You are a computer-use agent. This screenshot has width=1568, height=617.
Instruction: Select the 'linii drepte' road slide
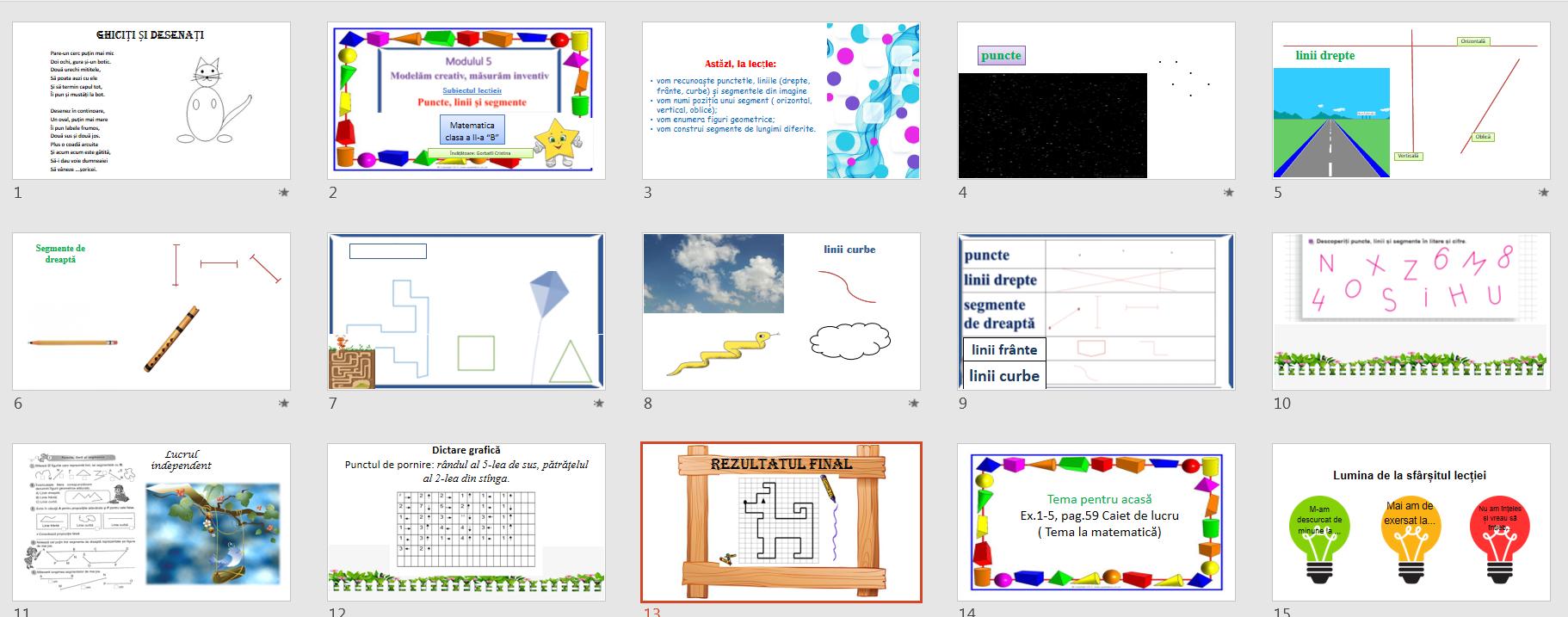pyautogui.click(x=1411, y=101)
